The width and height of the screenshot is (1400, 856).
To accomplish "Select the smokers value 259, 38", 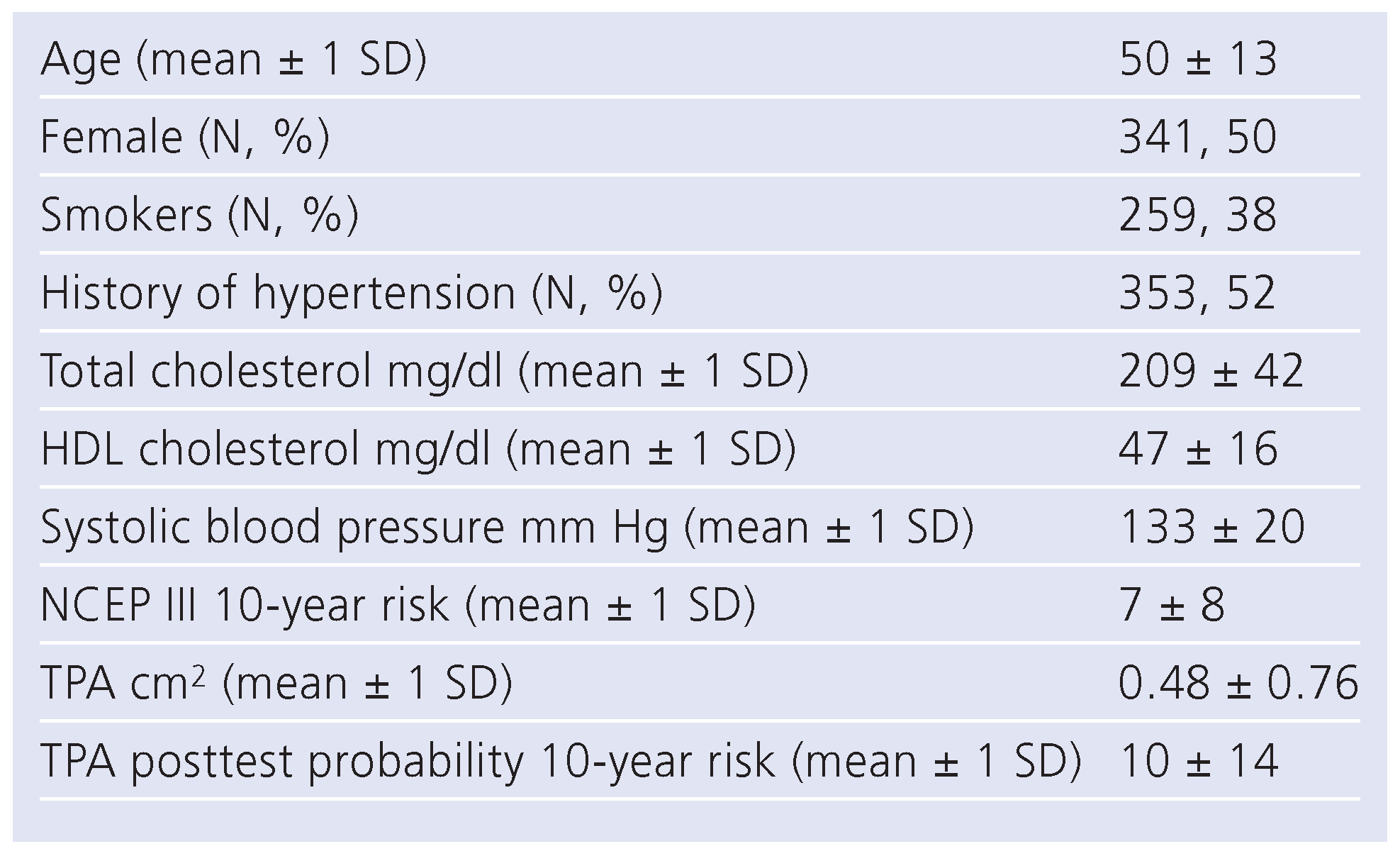I will point(1198,215).
